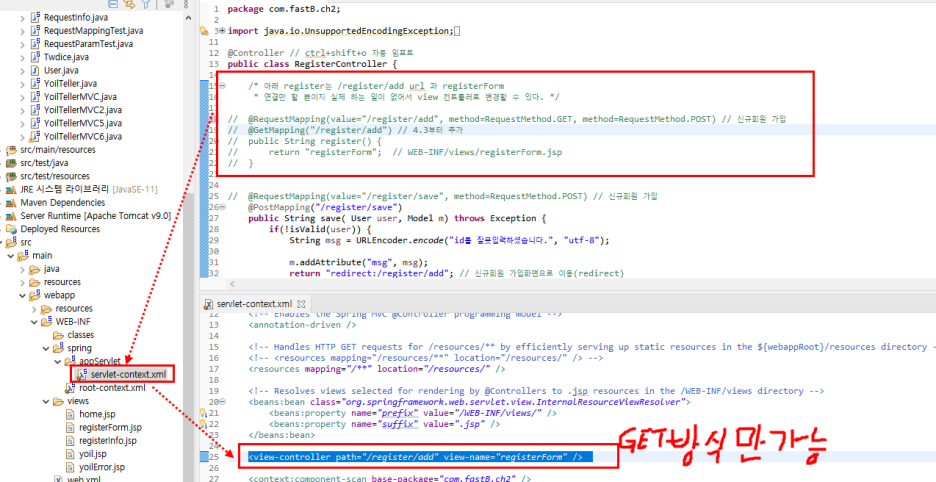
Task: Click the src/main/resources folder icon
Action: (x=11, y=149)
